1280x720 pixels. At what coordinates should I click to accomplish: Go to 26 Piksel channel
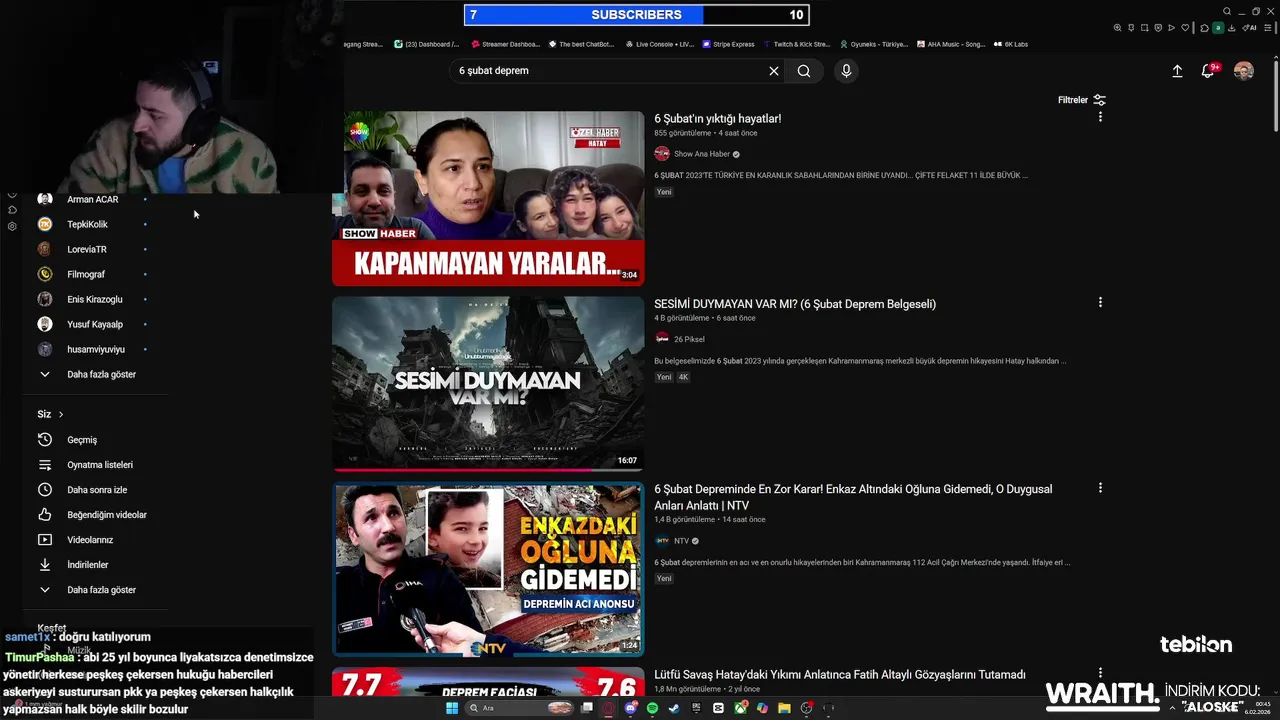(689, 339)
